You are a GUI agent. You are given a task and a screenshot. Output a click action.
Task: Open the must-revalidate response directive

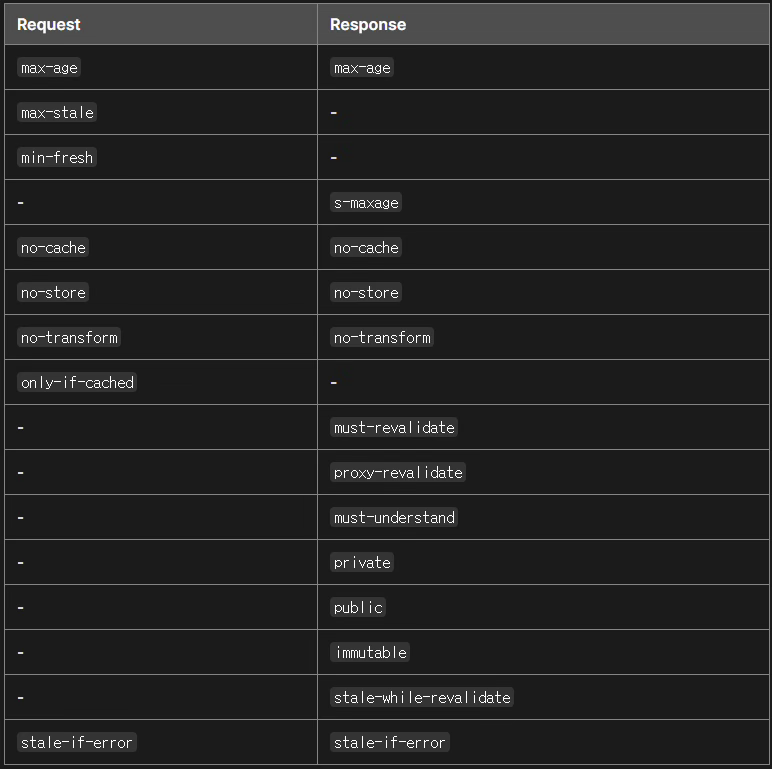tap(394, 427)
